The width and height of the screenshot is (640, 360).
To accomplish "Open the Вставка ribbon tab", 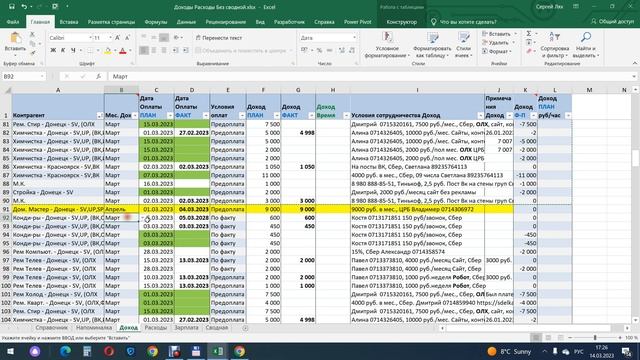I will tap(69, 22).
